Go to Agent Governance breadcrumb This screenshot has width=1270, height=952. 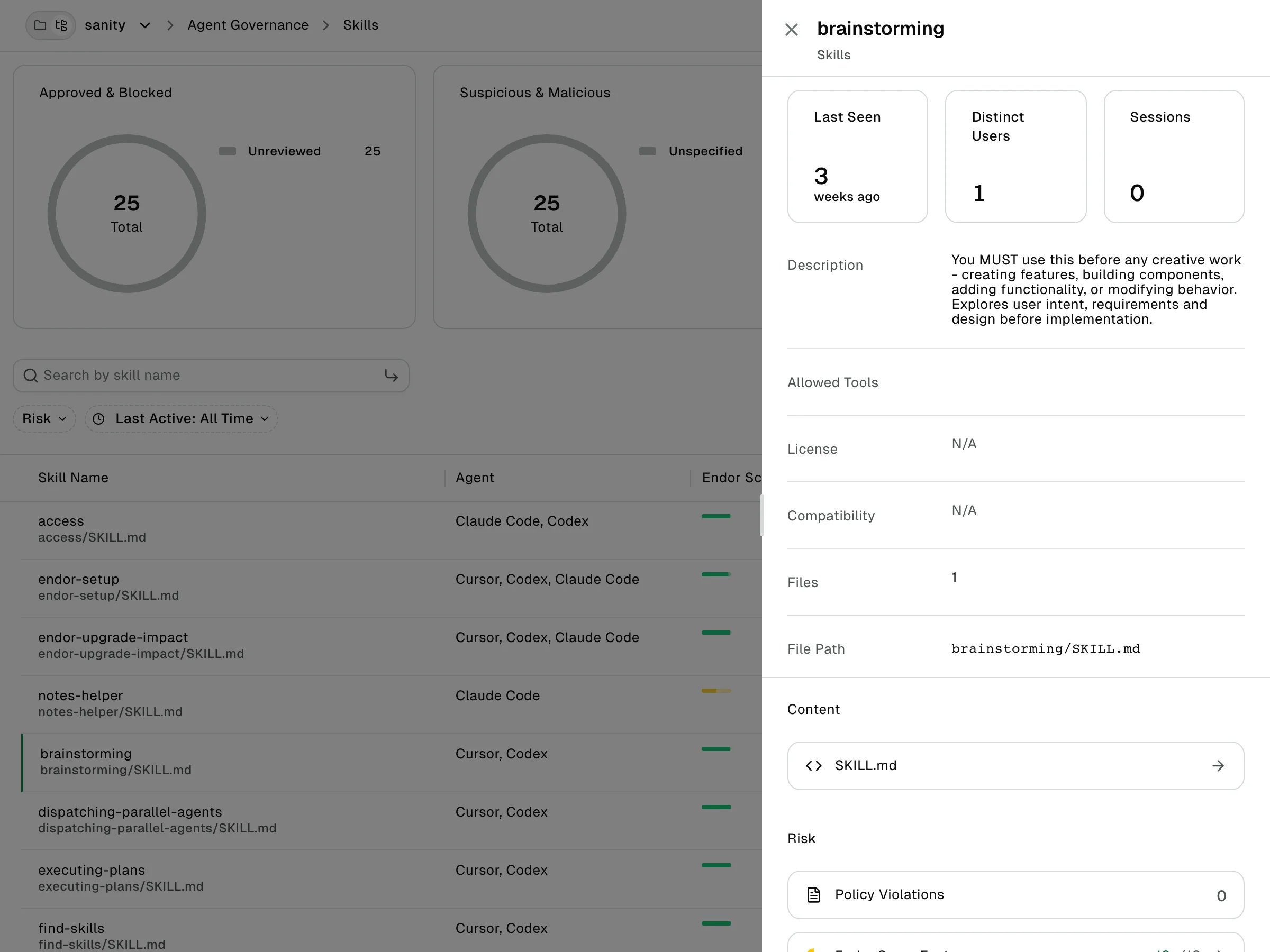point(248,25)
